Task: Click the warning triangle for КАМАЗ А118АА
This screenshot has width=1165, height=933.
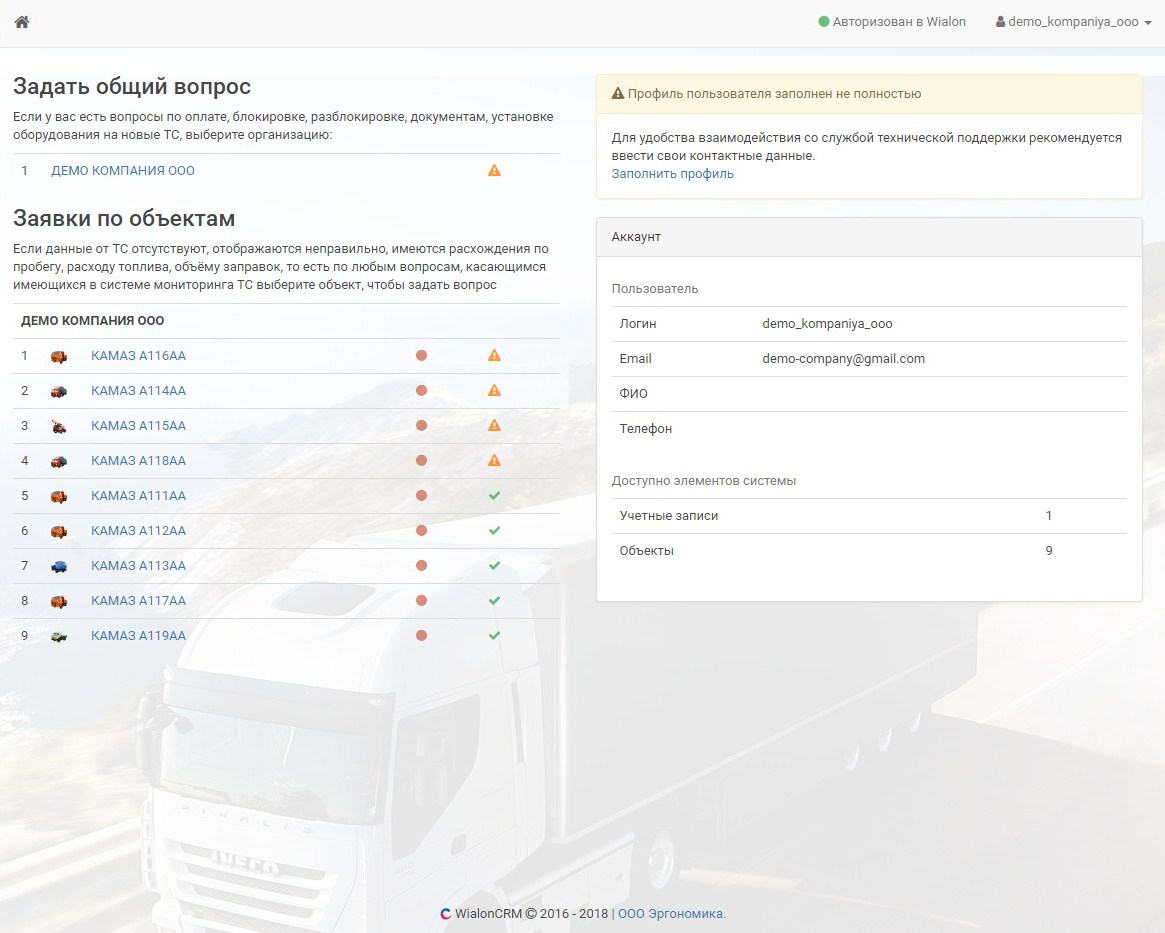Action: tap(494, 461)
